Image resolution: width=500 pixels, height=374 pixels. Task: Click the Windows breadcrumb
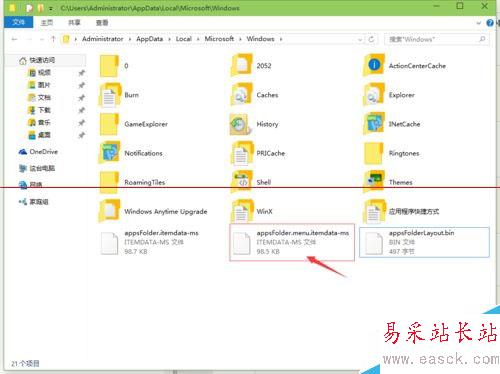(x=260, y=39)
